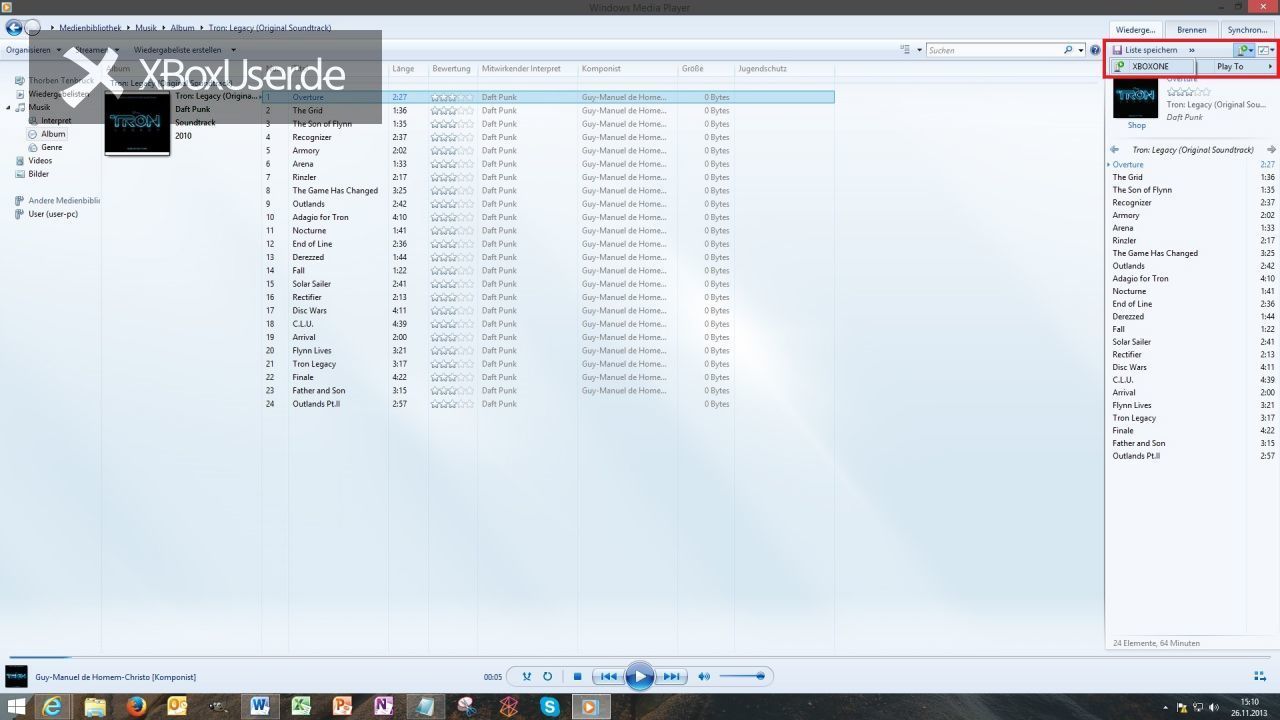
Task: Expand the Play To submenu arrow
Action: (x=1270, y=67)
